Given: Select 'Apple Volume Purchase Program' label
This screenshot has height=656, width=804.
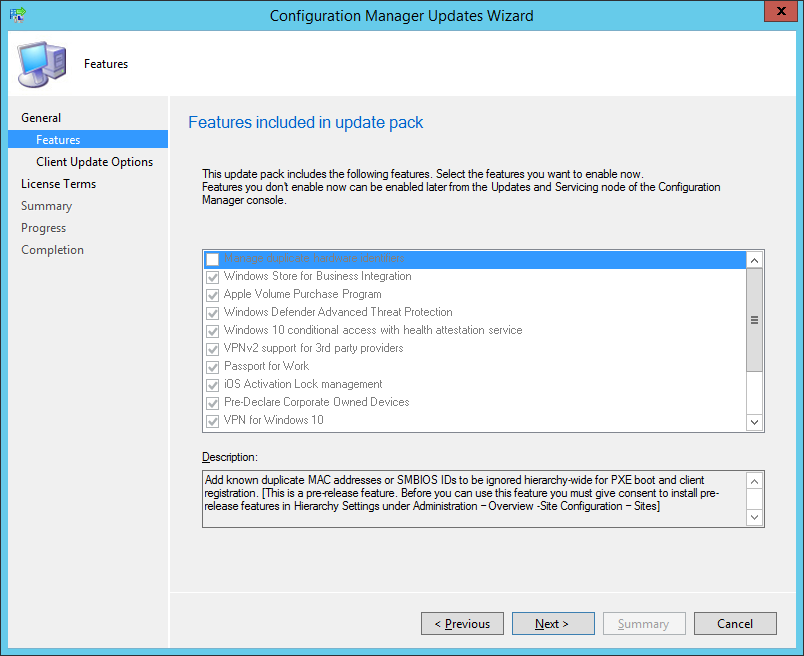Looking at the screenshot, I should (x=303, y=294).
